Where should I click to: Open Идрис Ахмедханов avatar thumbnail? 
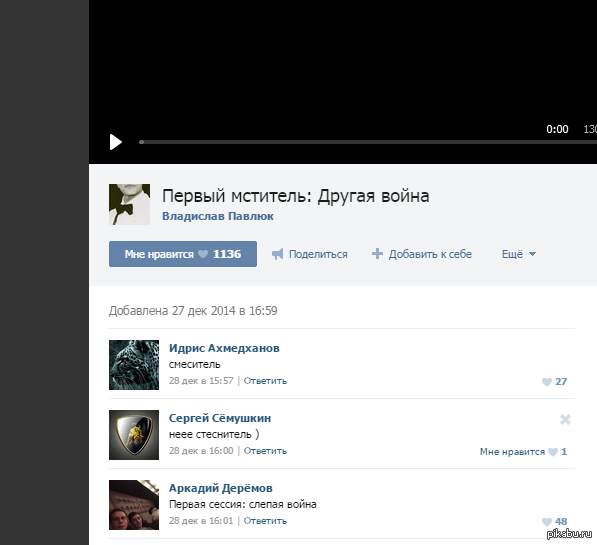pyautogui.click(x=134, y=365)
